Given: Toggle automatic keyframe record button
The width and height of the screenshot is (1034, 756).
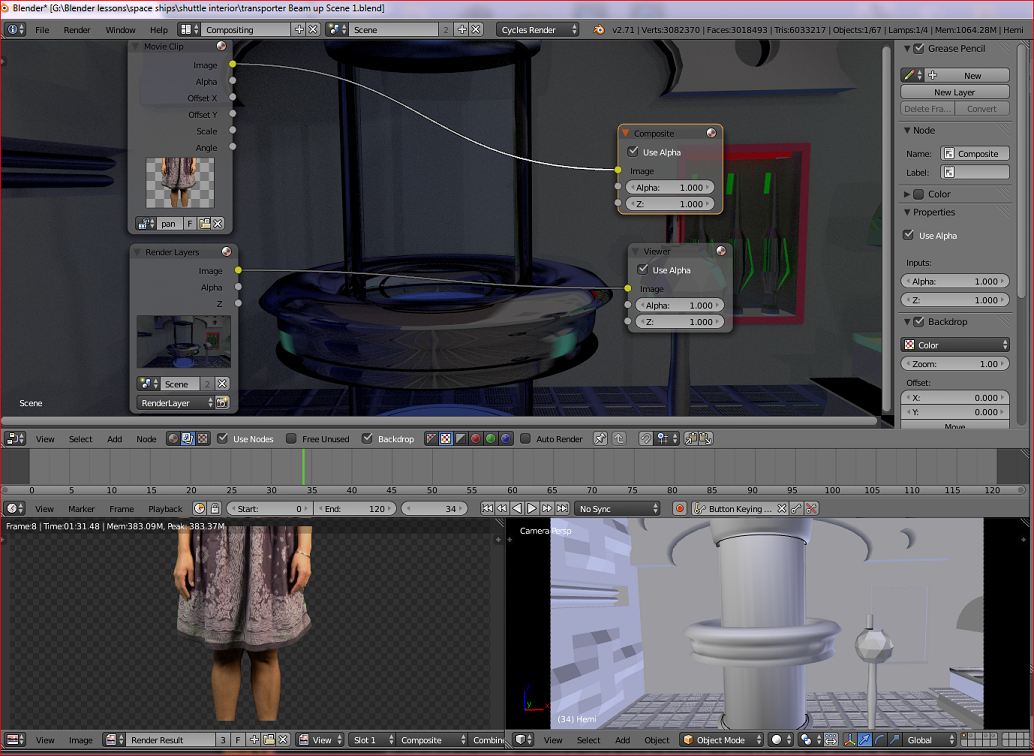Looking at the screenshot, I should pyautogui.click(x=680, y=509).
